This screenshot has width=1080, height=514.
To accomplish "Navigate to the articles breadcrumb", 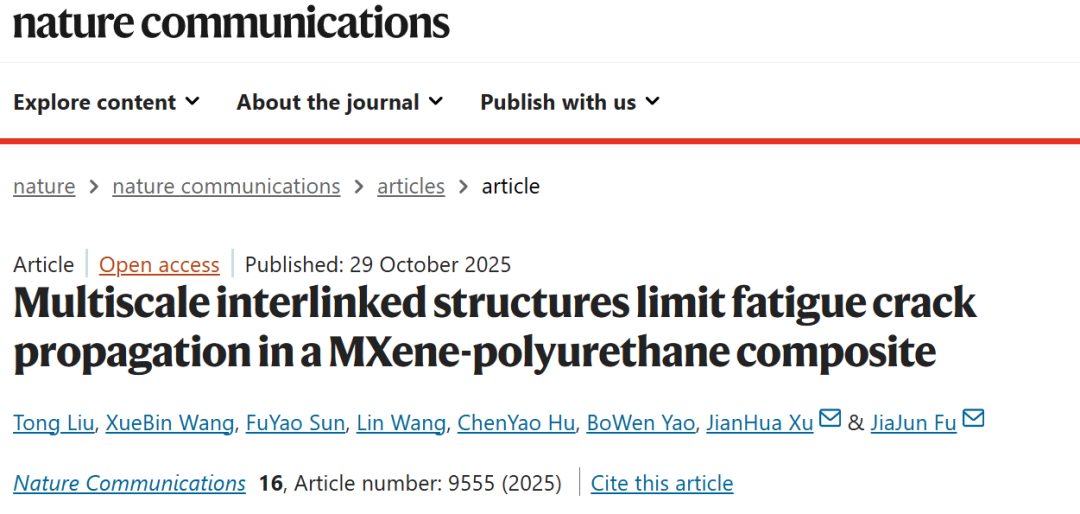I will 411,186.
